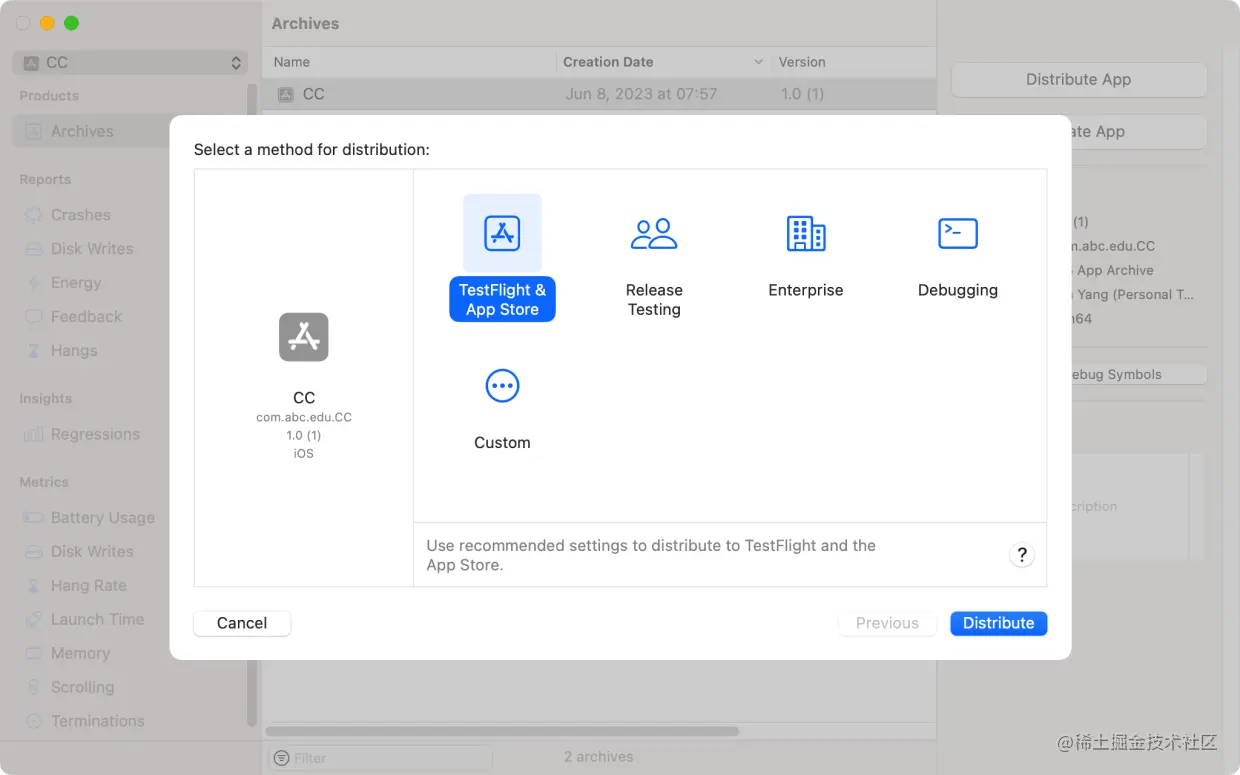
Task: Open Hangs report in sidebar
Action: [x=74, y=351]
